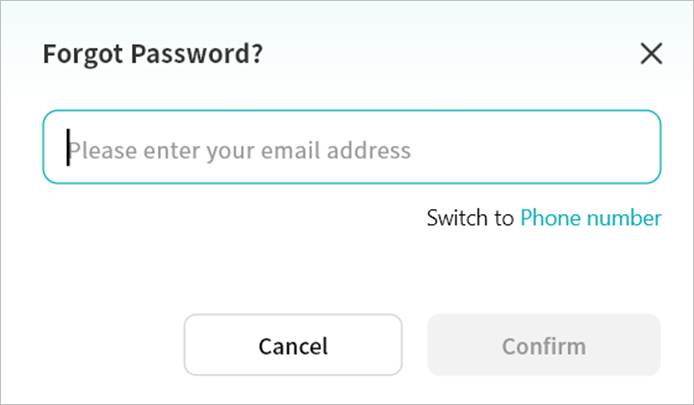Place cursor in the email placeholder text
Screen dimensions: 694x405
coord(240,151)
